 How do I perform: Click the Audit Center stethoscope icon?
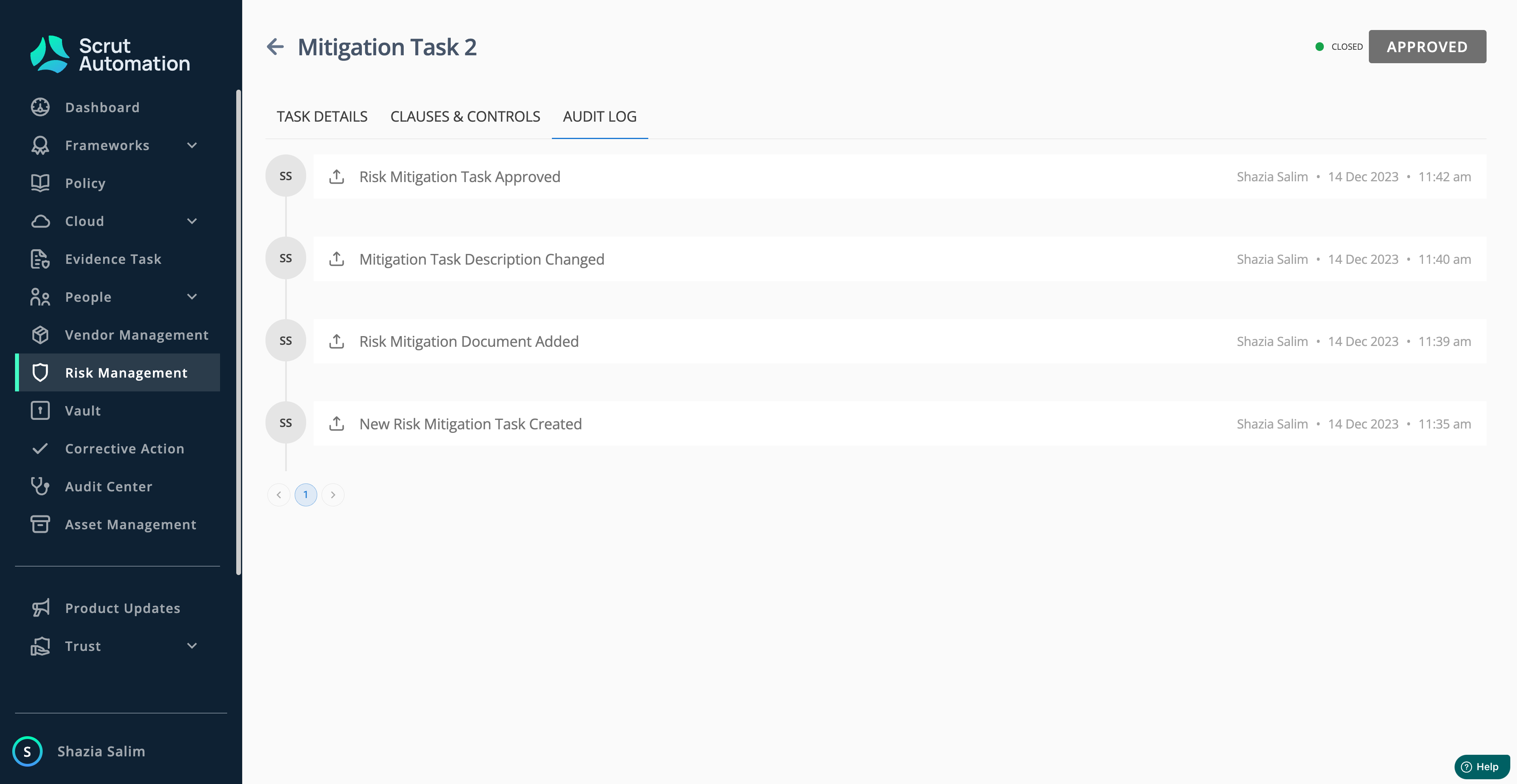(x=40, y=486)
